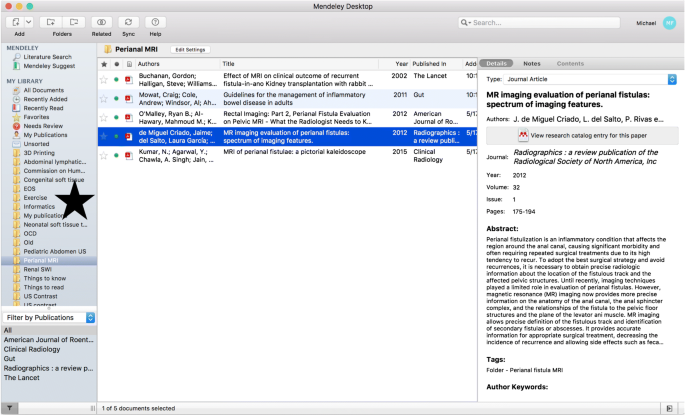The image size is (685, 415).
Task: Sort by Published In column
Action: [x=429, y=64]
